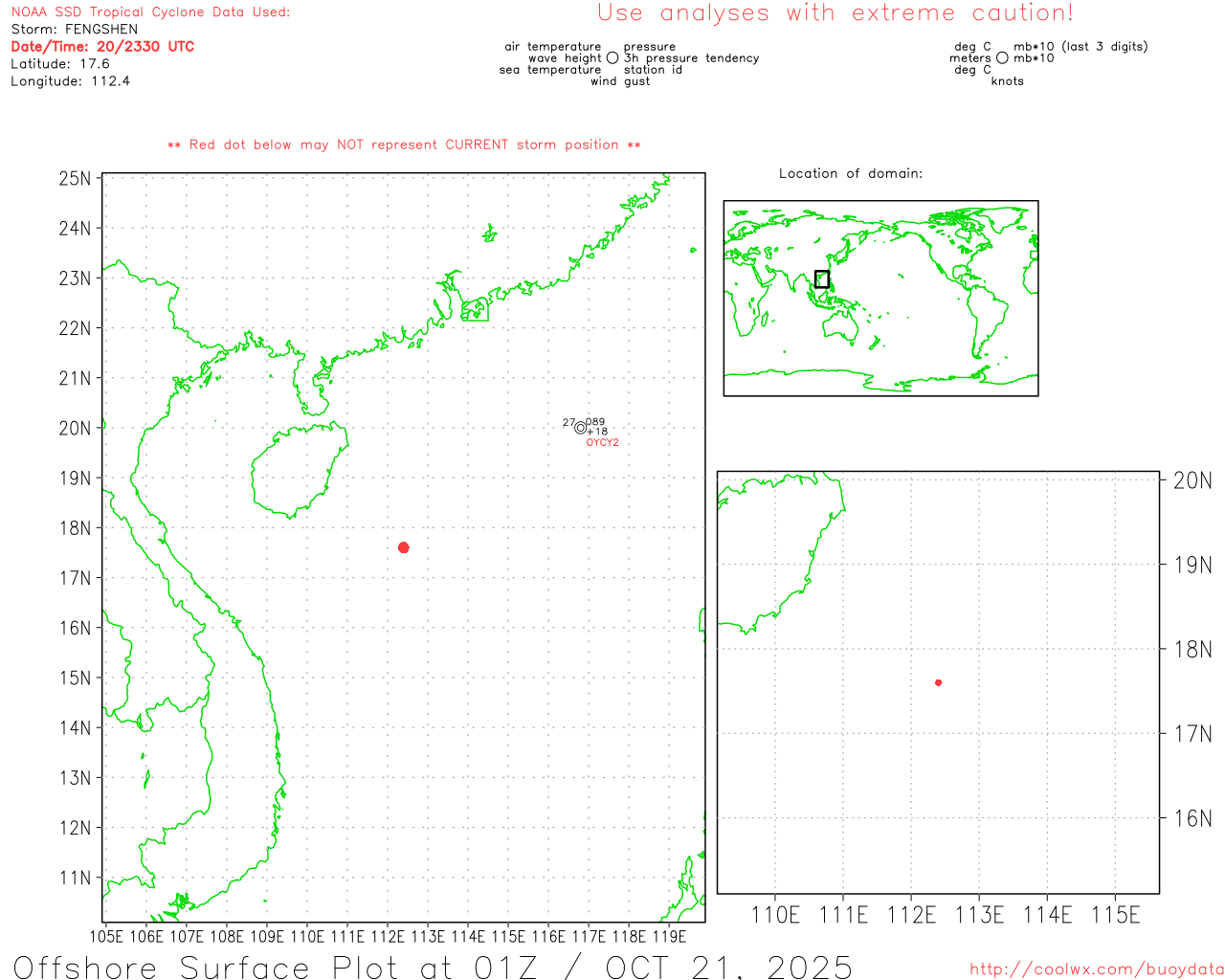
Task: Click 'sea temperature' in the legend
Action: click(550, 70)
